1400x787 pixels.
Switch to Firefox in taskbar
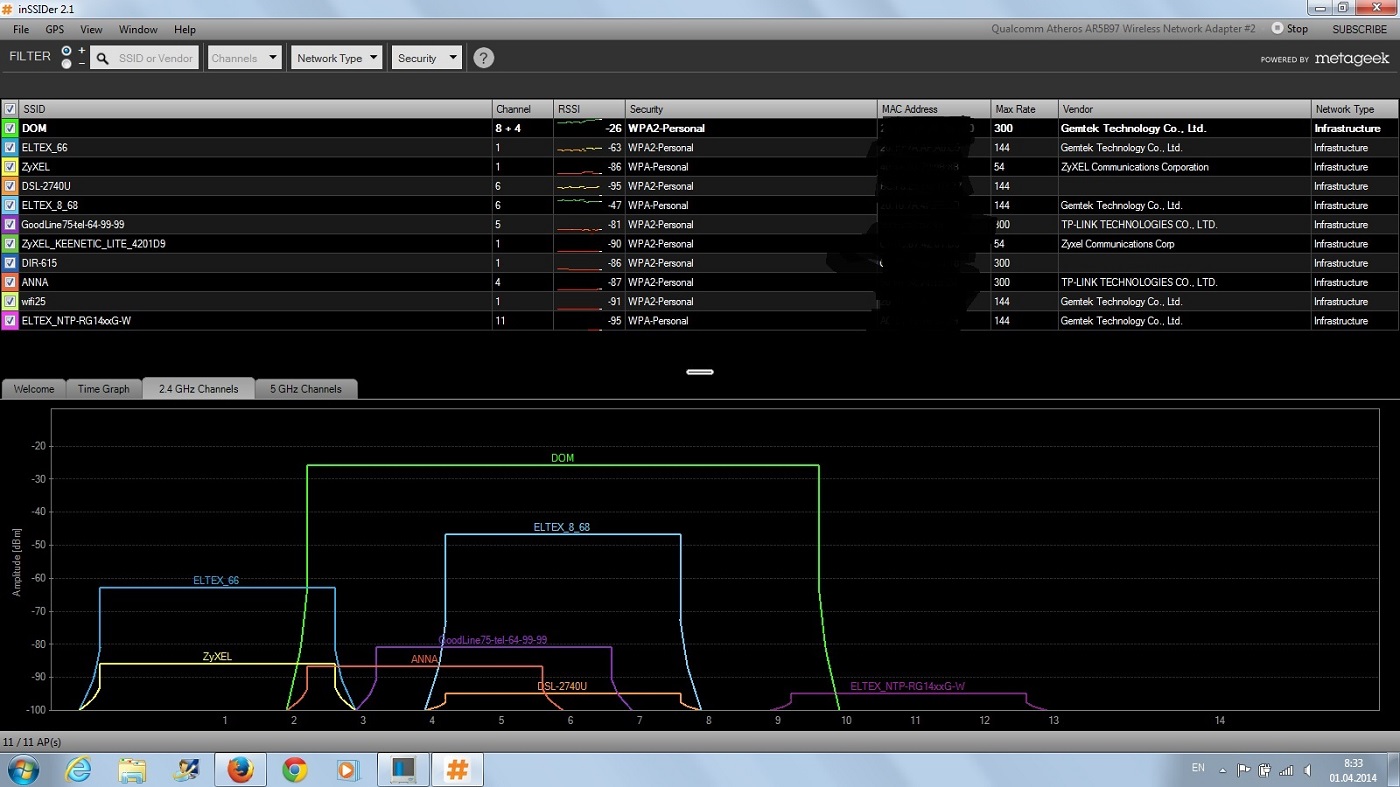[241, 769]
